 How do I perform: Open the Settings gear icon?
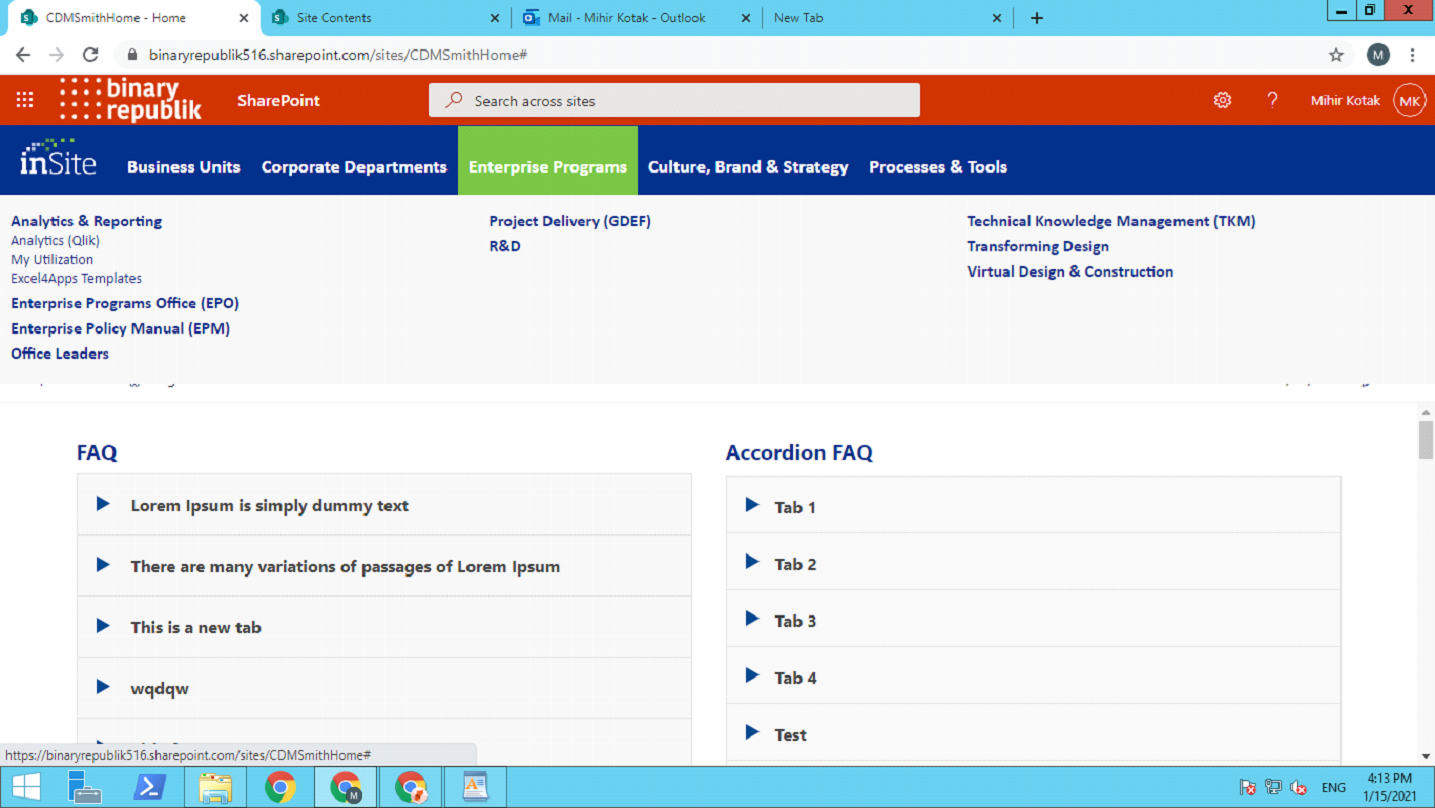tap(1222, 100)
